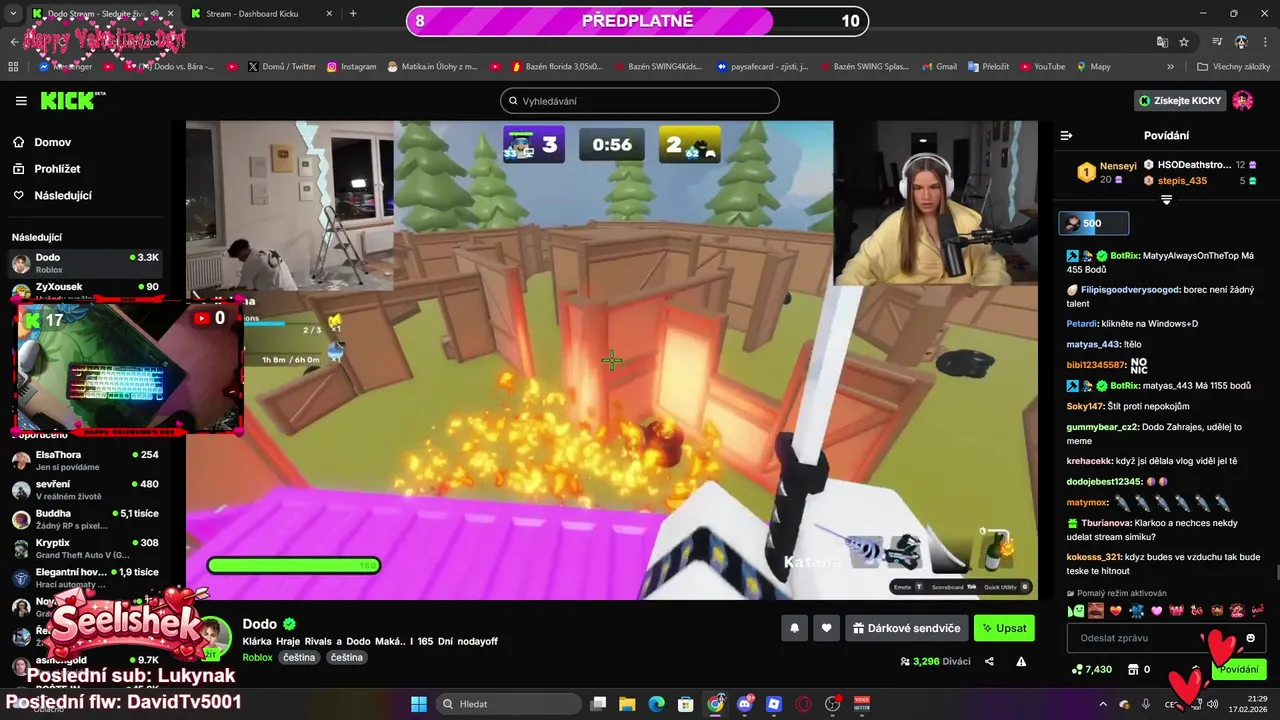
Task: Insert the green Kick emote
Action: click(1075, 610)
